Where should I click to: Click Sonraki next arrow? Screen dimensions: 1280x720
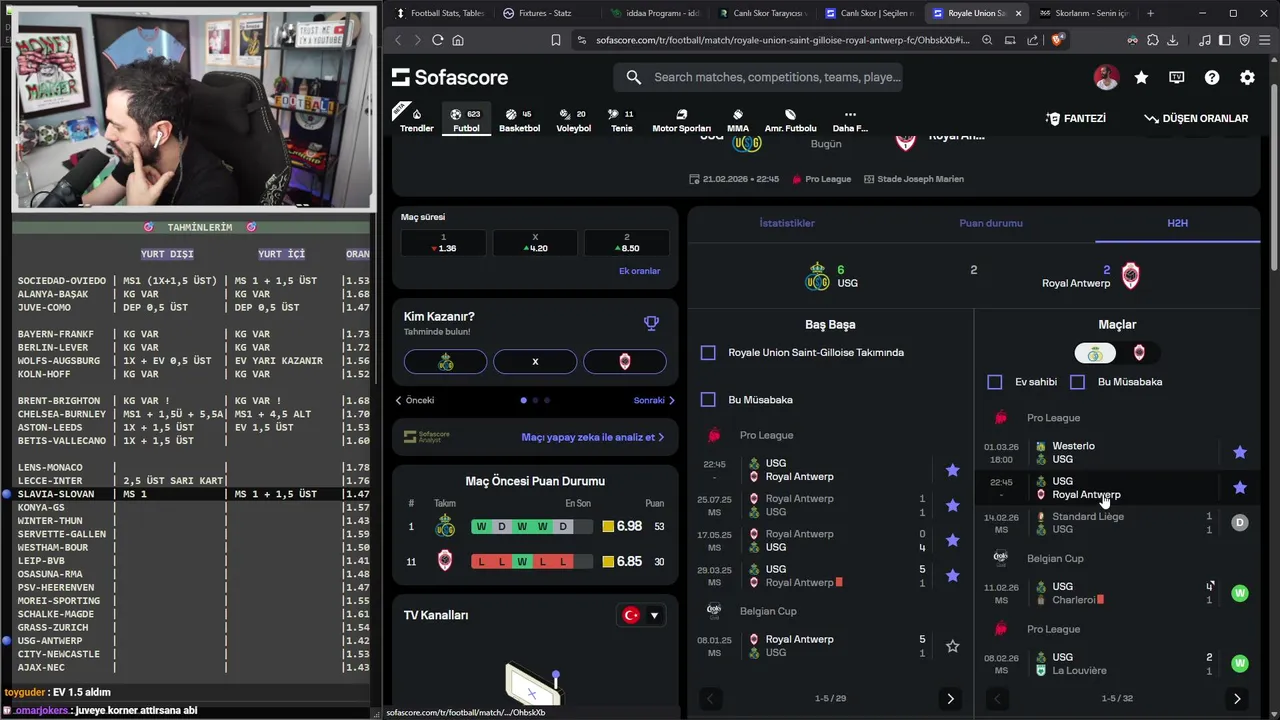pos(654,400)
